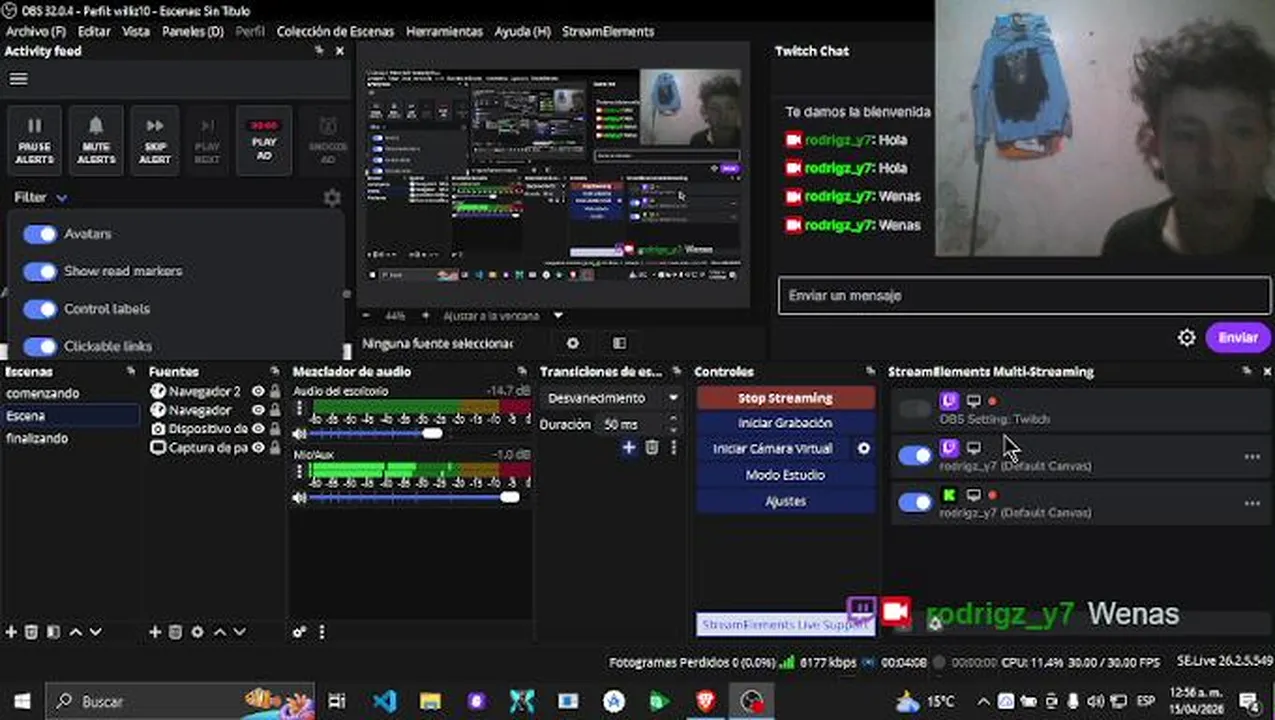
Task: Add a new source in Fuentes panel
Action: (155, 632)
